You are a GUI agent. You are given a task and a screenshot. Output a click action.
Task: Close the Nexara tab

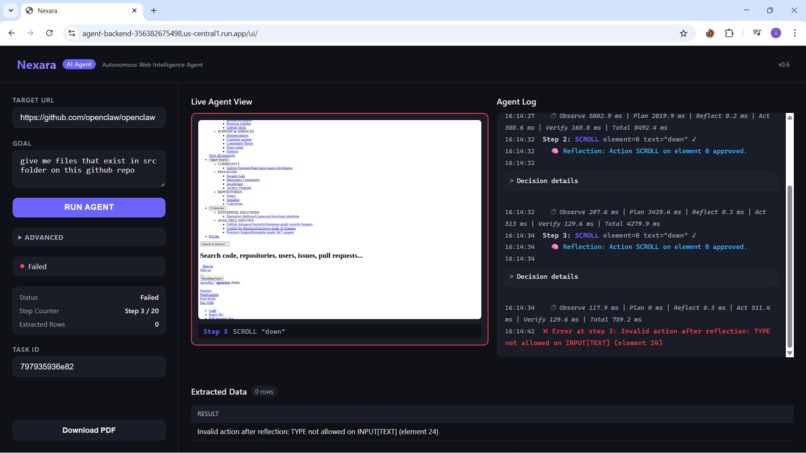(134, 10)
